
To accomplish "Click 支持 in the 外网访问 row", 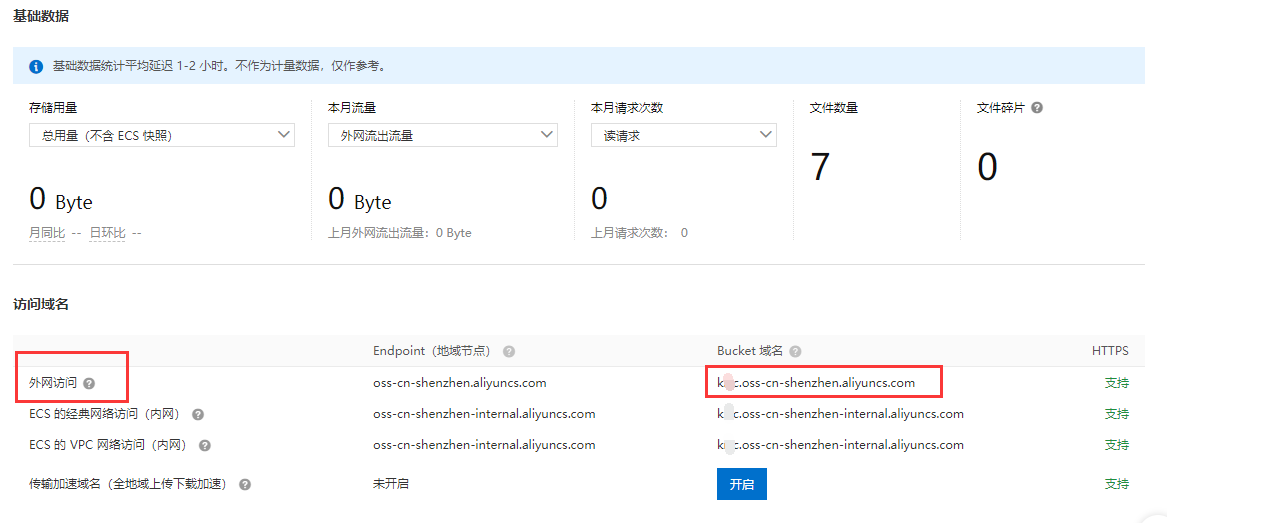I will (x=1116, y=383).
